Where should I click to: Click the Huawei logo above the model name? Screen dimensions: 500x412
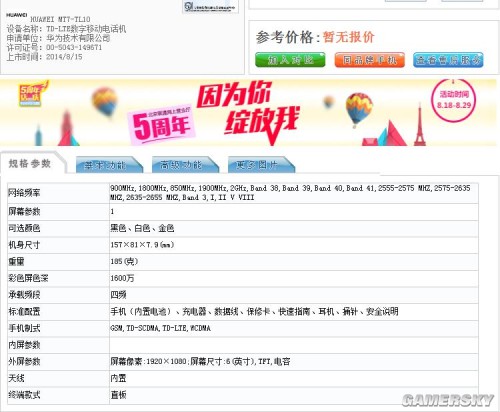(17, 15)
